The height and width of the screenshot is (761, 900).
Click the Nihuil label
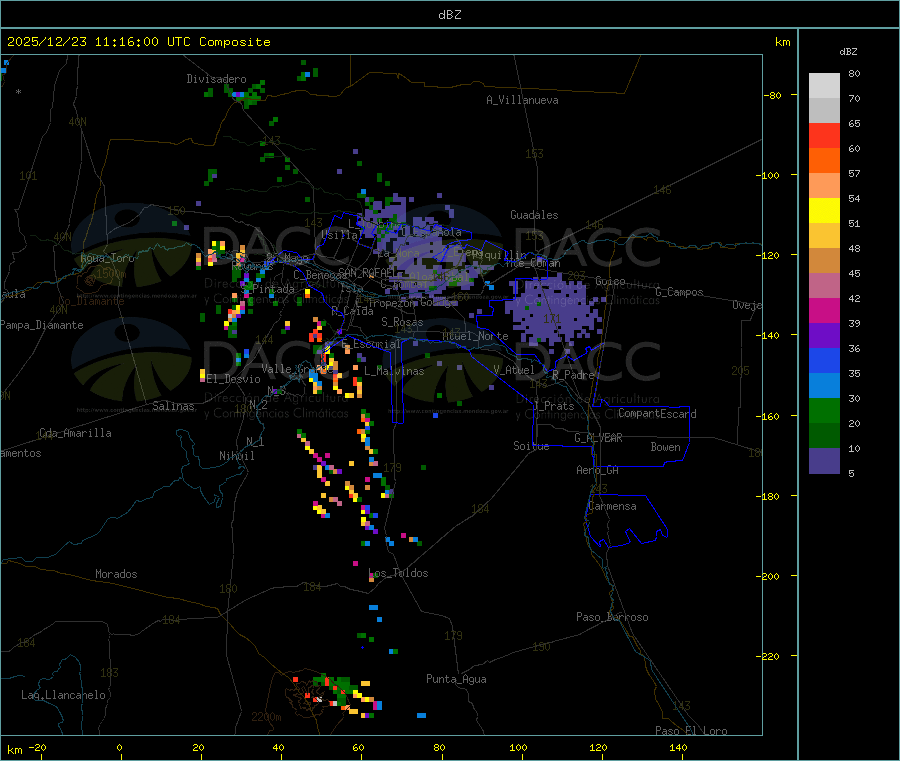[236, 456]
